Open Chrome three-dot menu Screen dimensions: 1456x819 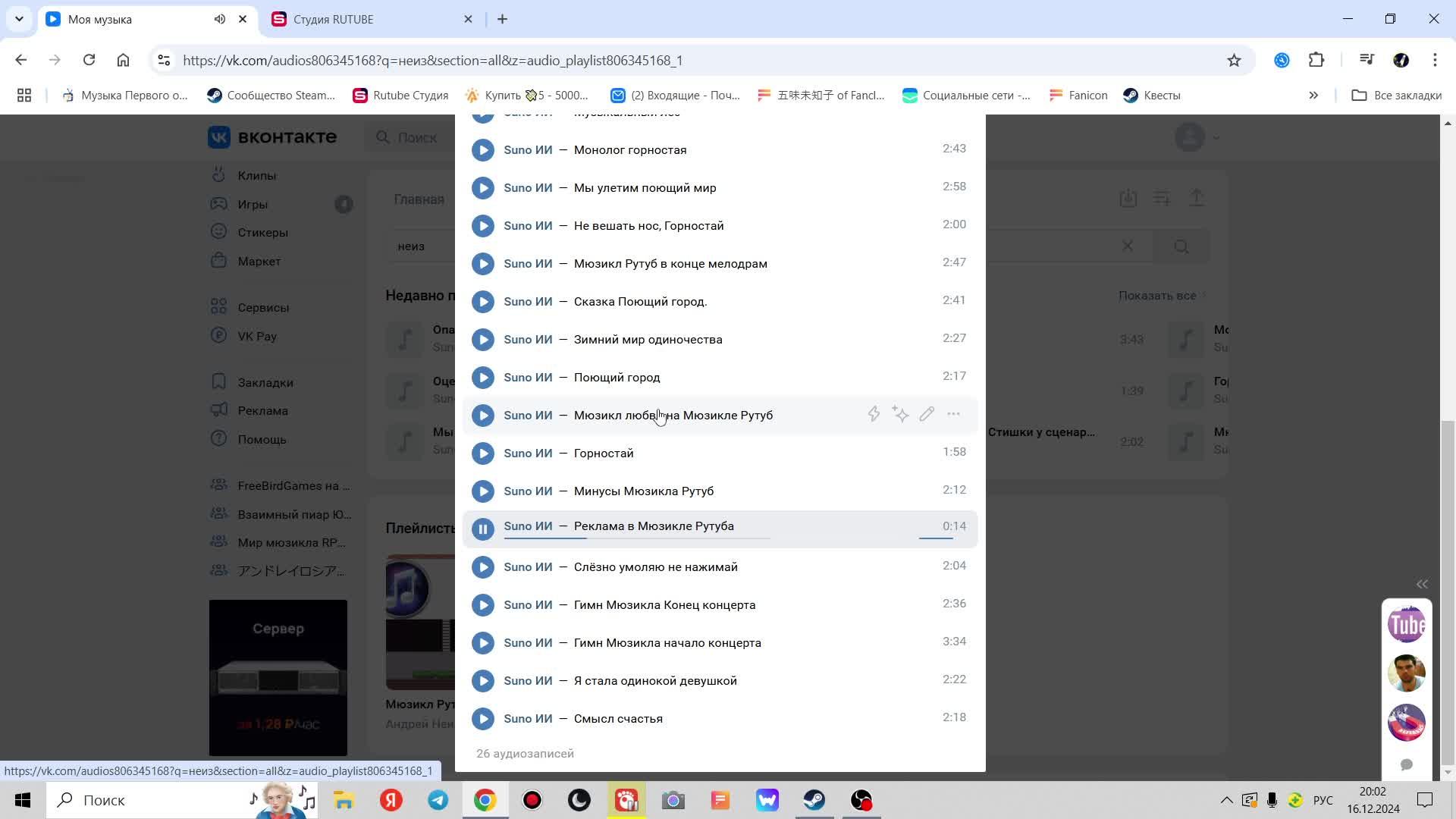click(x=1435, y=60)
